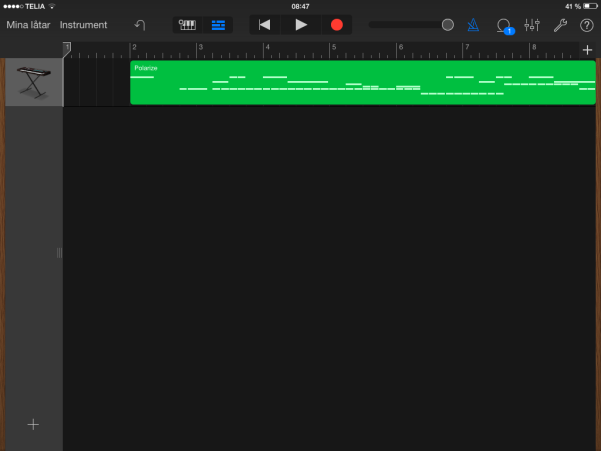
Task: Switch to keyboard instrument view
Action: tap(187, 25)
